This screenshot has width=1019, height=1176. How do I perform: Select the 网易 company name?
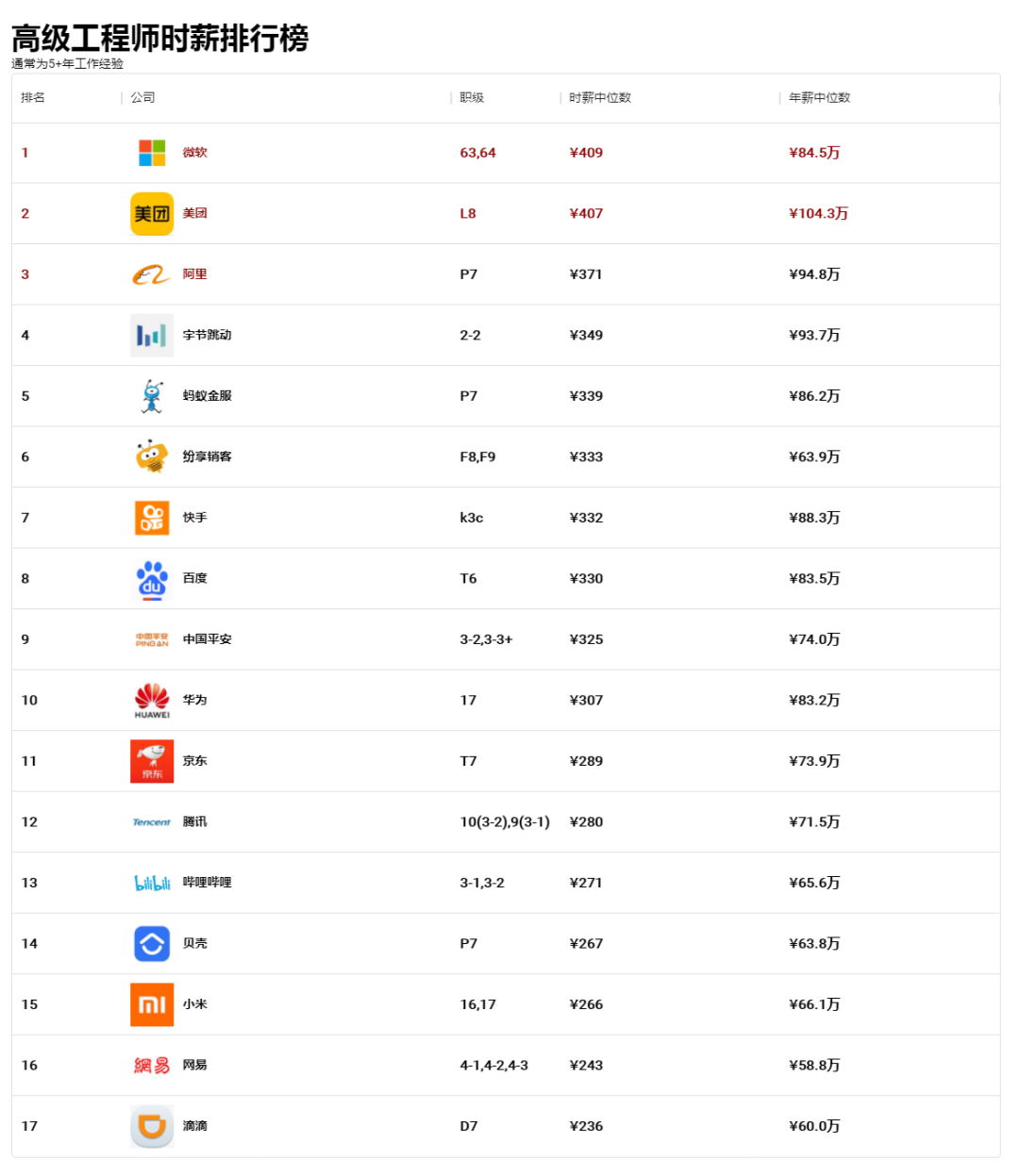[x=195, y=1066]
